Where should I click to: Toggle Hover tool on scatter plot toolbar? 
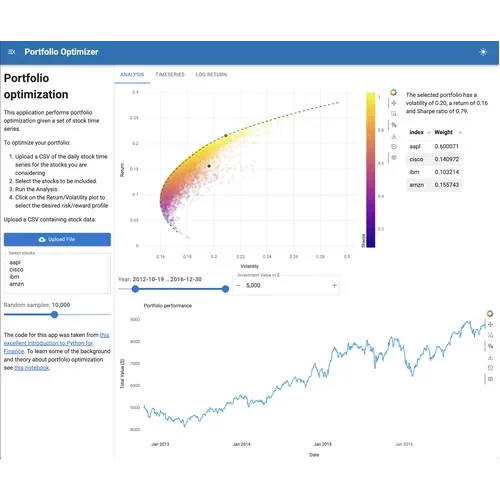pyautogui.click(x=394, y=158)
